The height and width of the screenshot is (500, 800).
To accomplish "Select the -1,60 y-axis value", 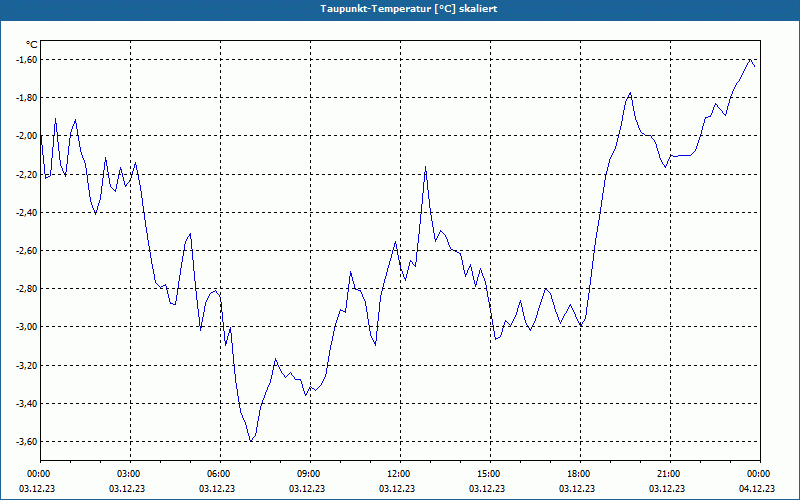I will [x=28, y=60].
